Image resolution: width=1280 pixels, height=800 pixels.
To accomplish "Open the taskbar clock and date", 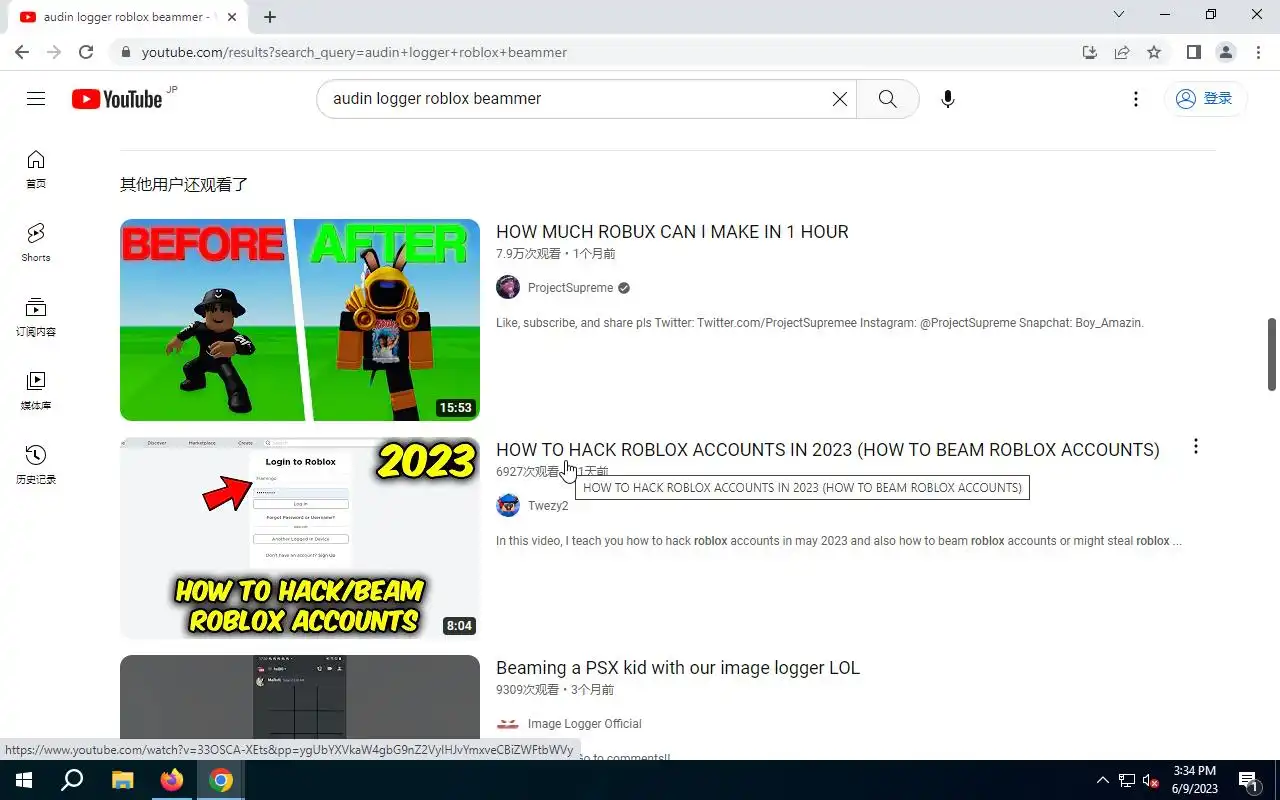I will (x=1195, y=780).
